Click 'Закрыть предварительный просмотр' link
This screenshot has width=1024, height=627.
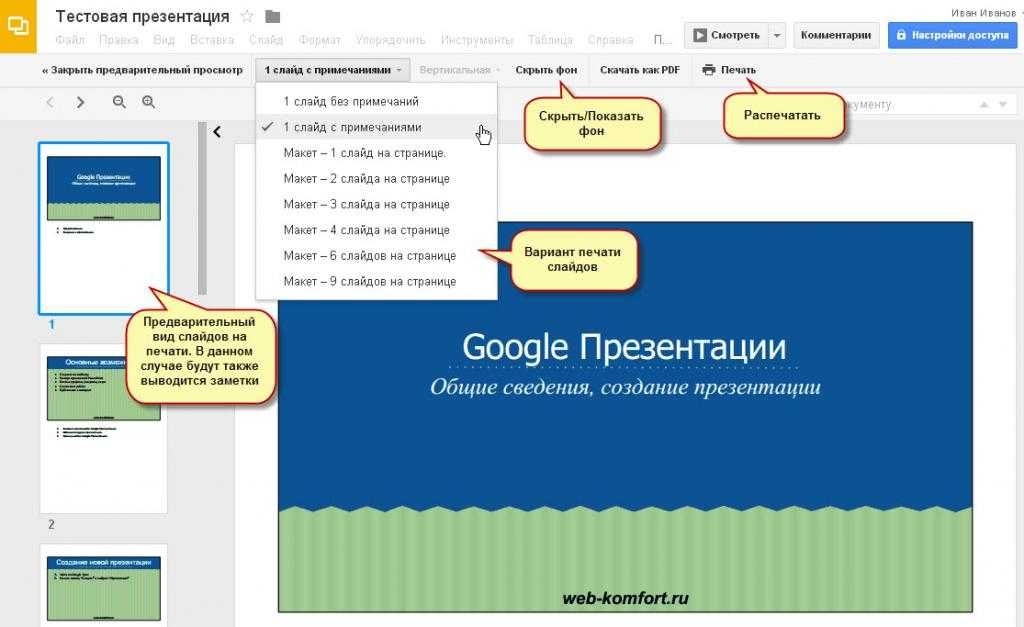[x=142, y=70]
